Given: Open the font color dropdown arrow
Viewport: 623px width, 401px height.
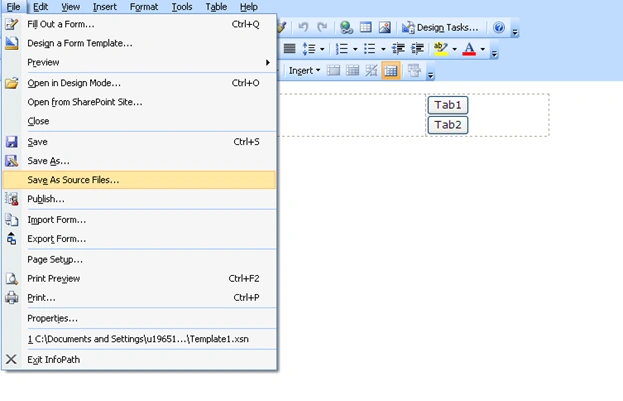Looking at the screenshot, I should coord(483,49).
